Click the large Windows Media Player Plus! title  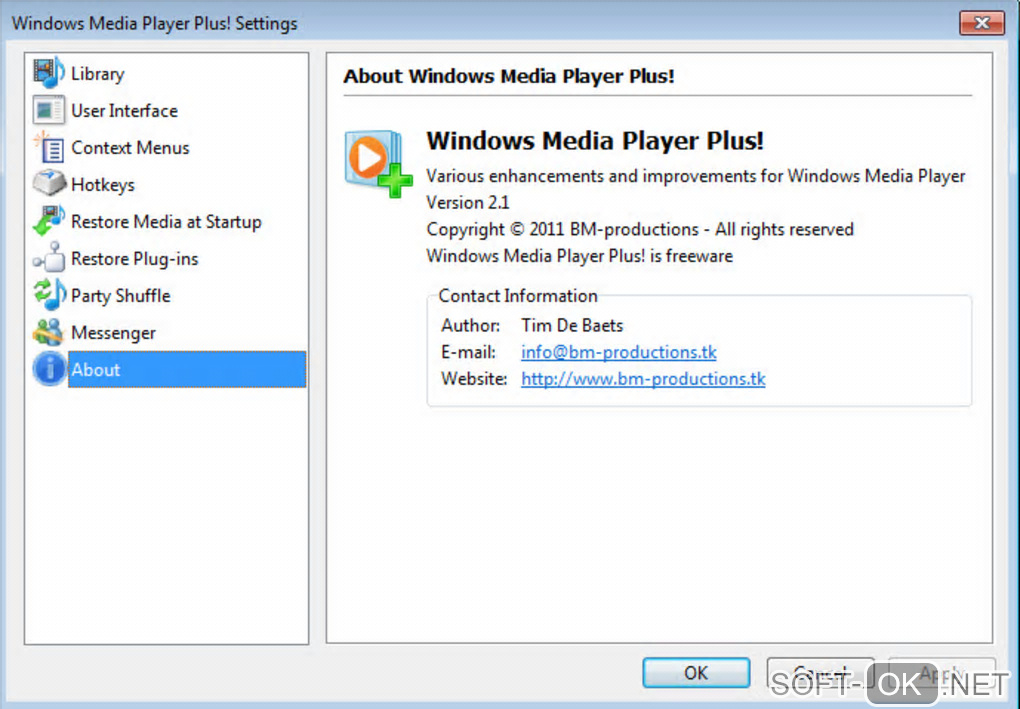click(595, 140)
